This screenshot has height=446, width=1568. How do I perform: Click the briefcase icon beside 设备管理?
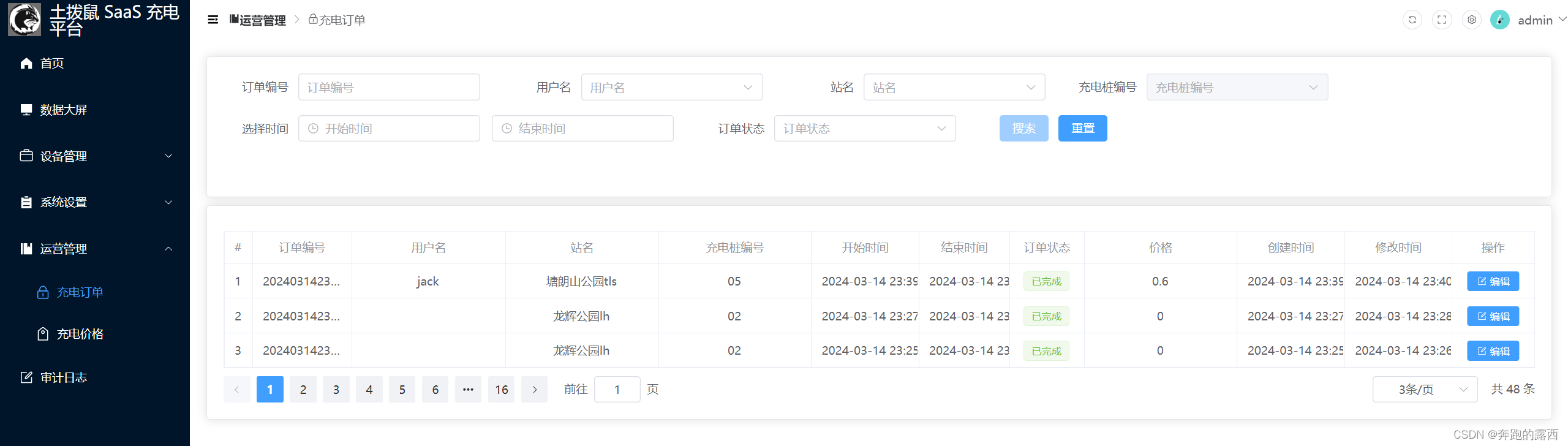(x=26, y=156)
